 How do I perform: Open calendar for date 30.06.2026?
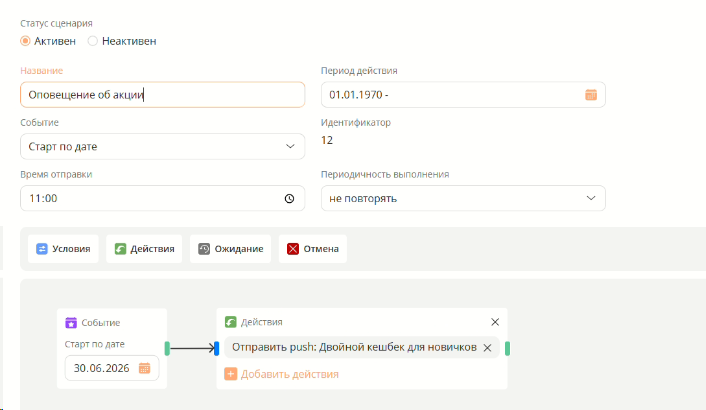[x=145, y=368]
